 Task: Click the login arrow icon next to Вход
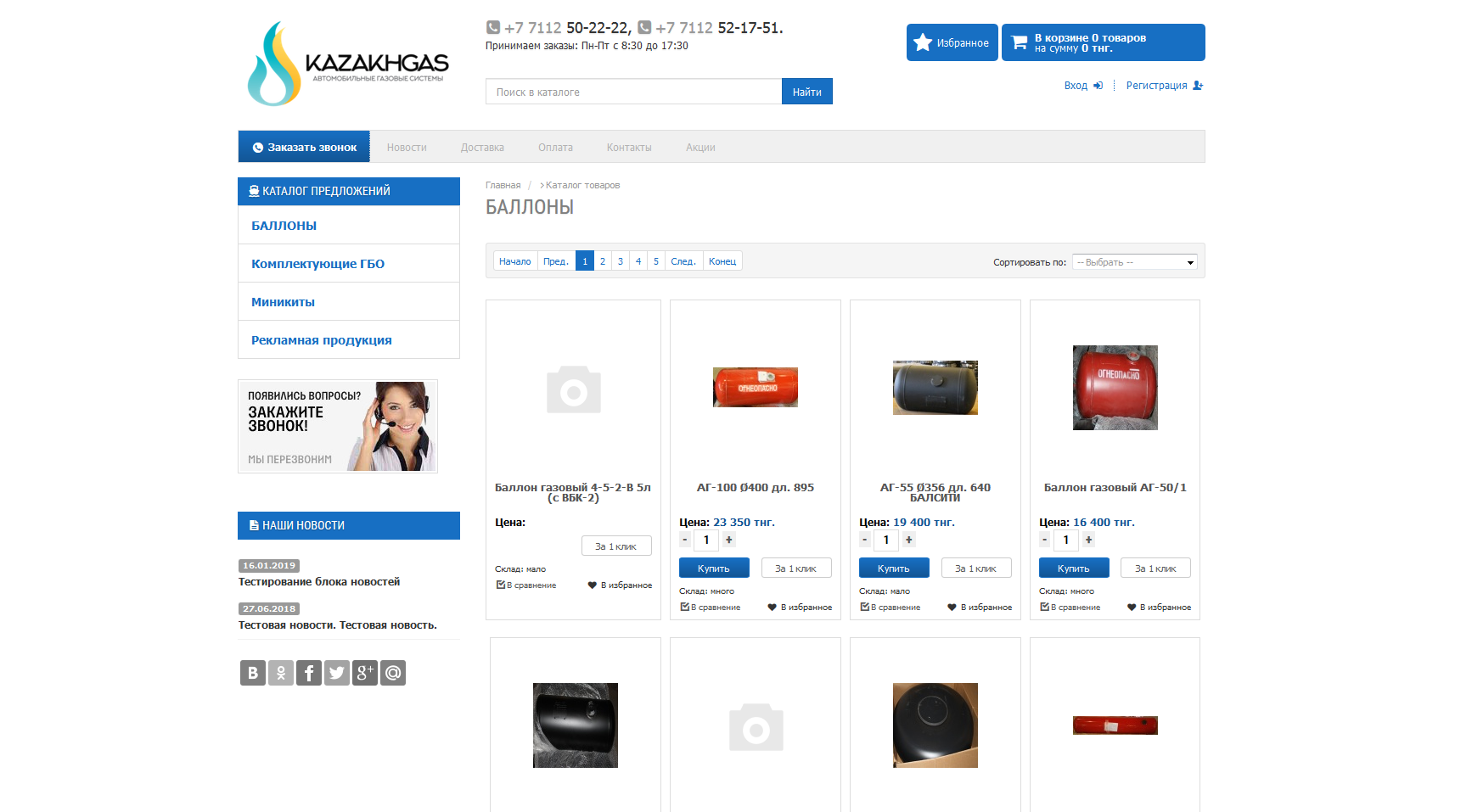pos(1098,86)
